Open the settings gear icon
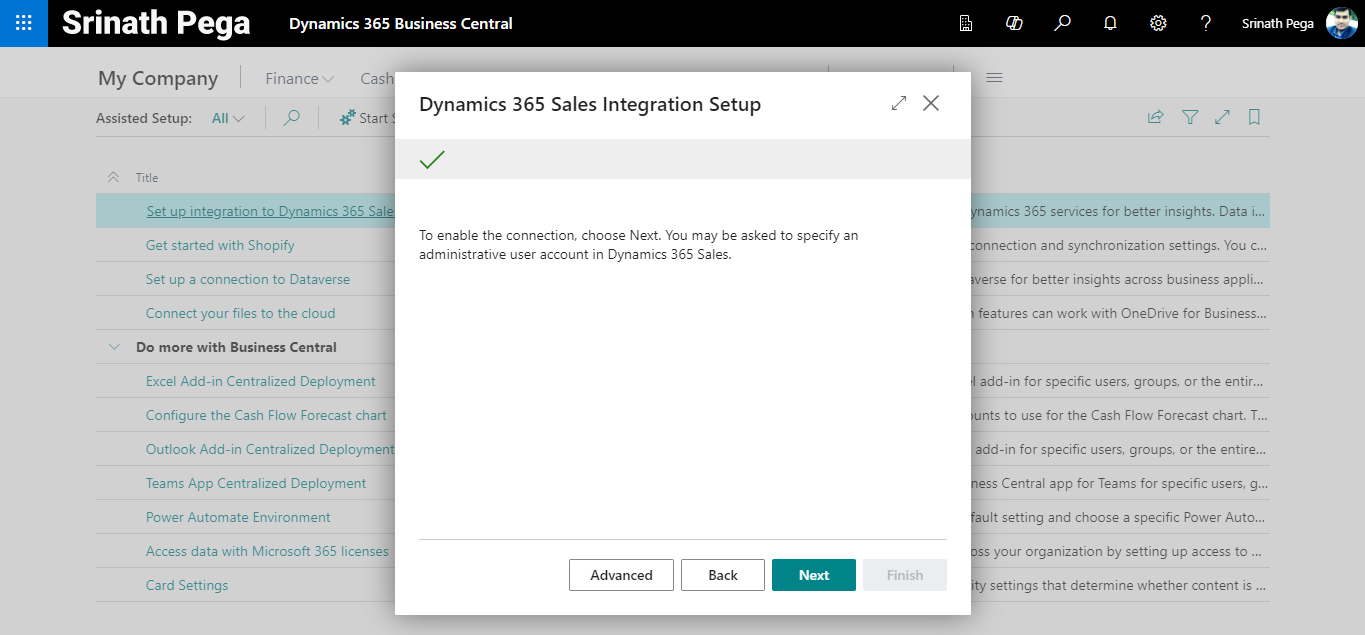This screenshot has height=635, width=1365. pos(1158,23)
